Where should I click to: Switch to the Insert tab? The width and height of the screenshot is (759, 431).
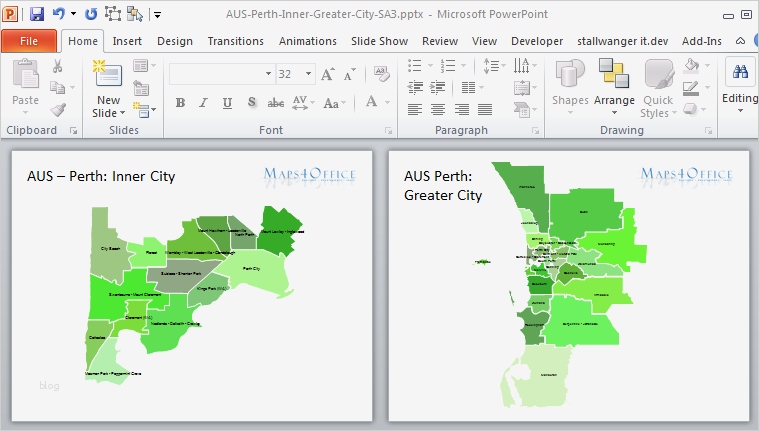coord(127,41)
